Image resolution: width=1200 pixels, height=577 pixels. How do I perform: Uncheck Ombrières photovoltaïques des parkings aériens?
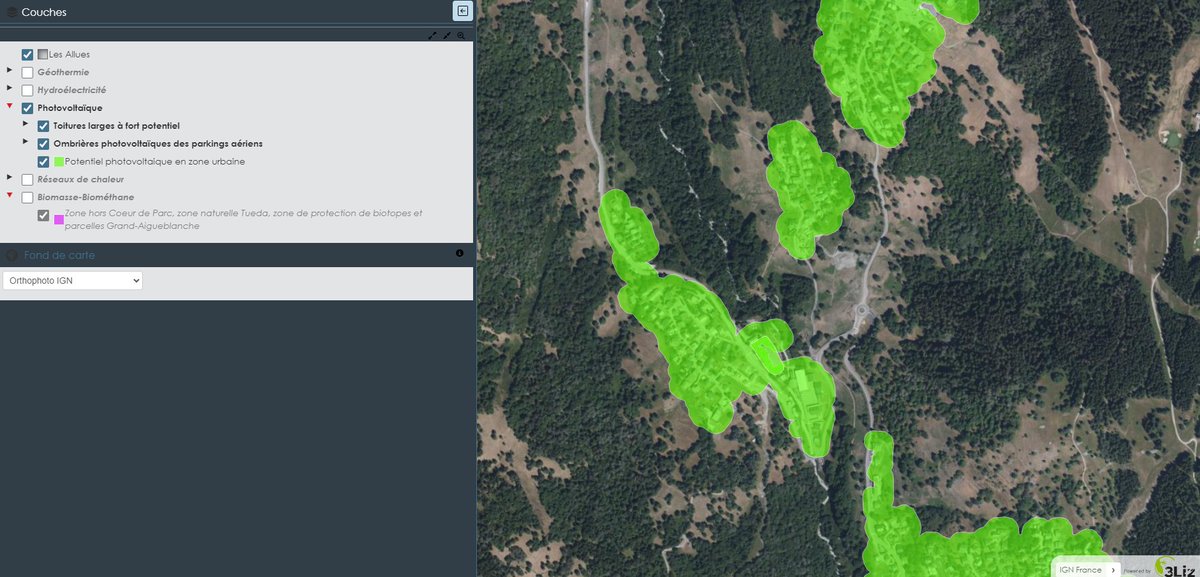[43, 144]
